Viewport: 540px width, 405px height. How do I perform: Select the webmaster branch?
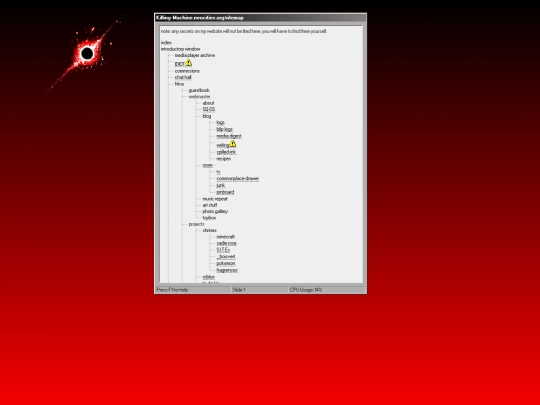point(199,97)
